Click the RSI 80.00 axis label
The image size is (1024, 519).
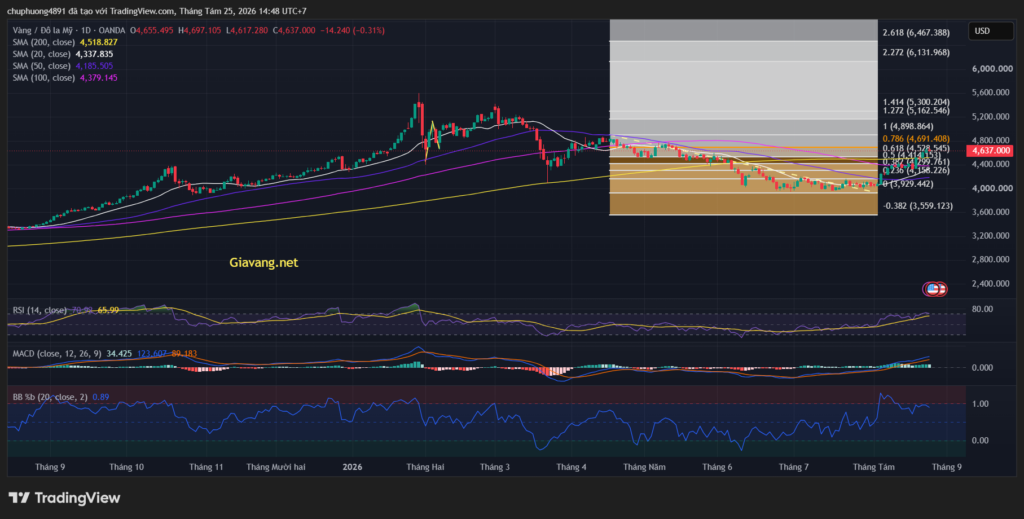tap(982, 309)
